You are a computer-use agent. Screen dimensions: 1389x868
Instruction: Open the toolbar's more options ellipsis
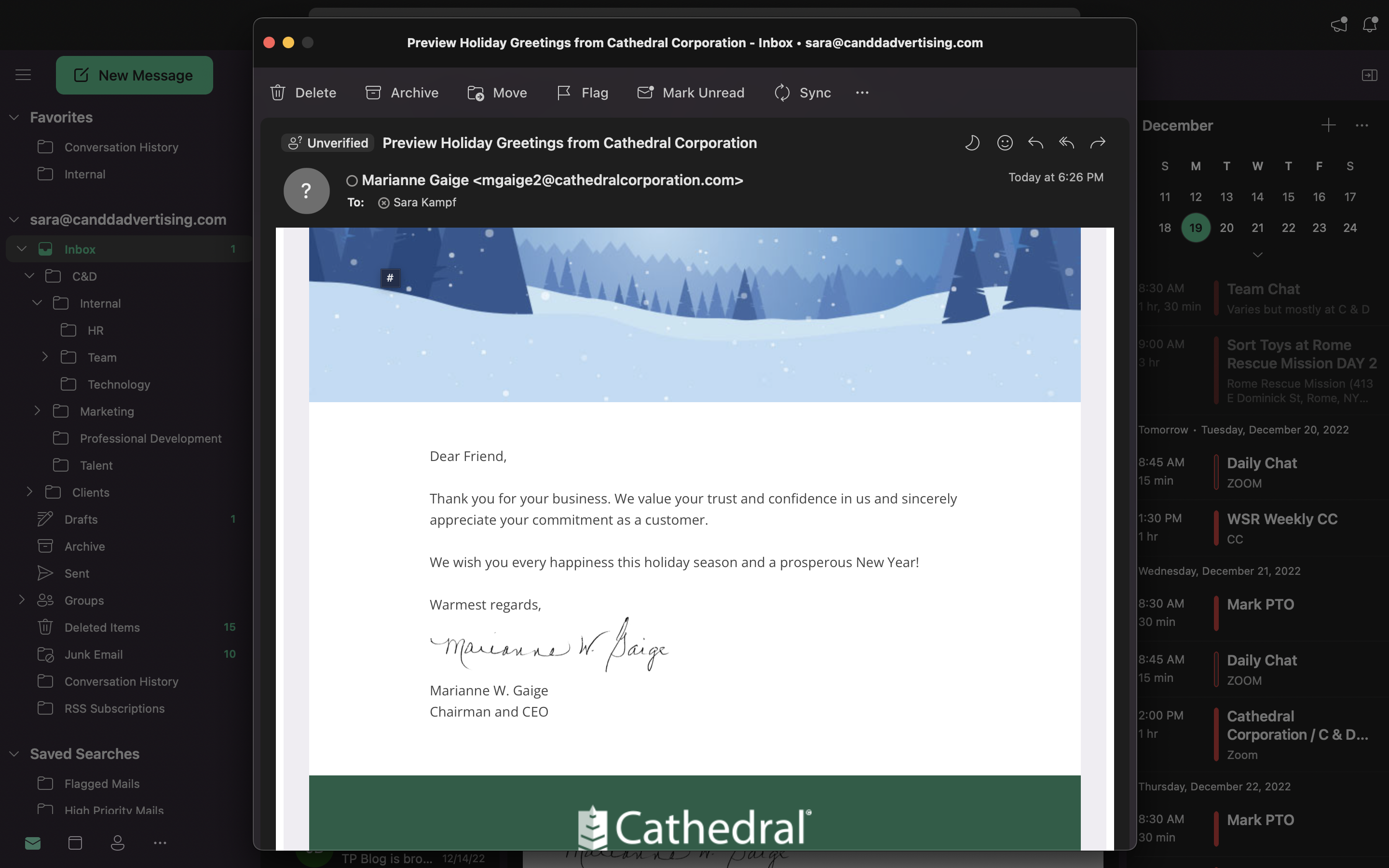862,93
